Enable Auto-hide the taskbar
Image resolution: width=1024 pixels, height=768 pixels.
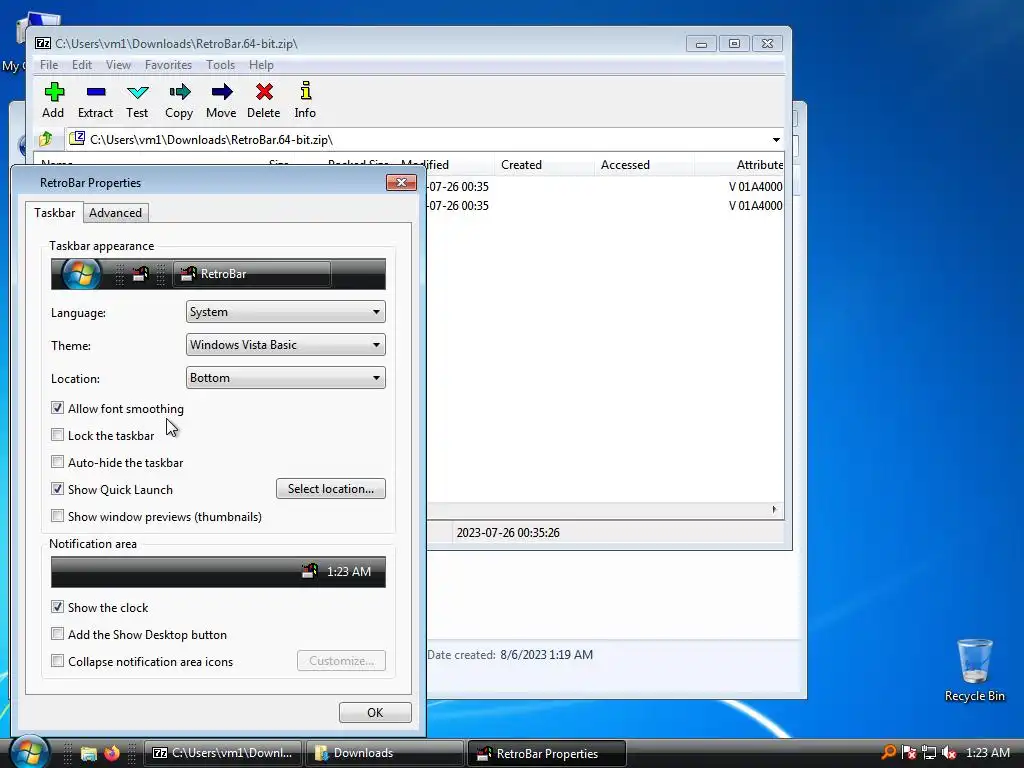coord(57,462)
